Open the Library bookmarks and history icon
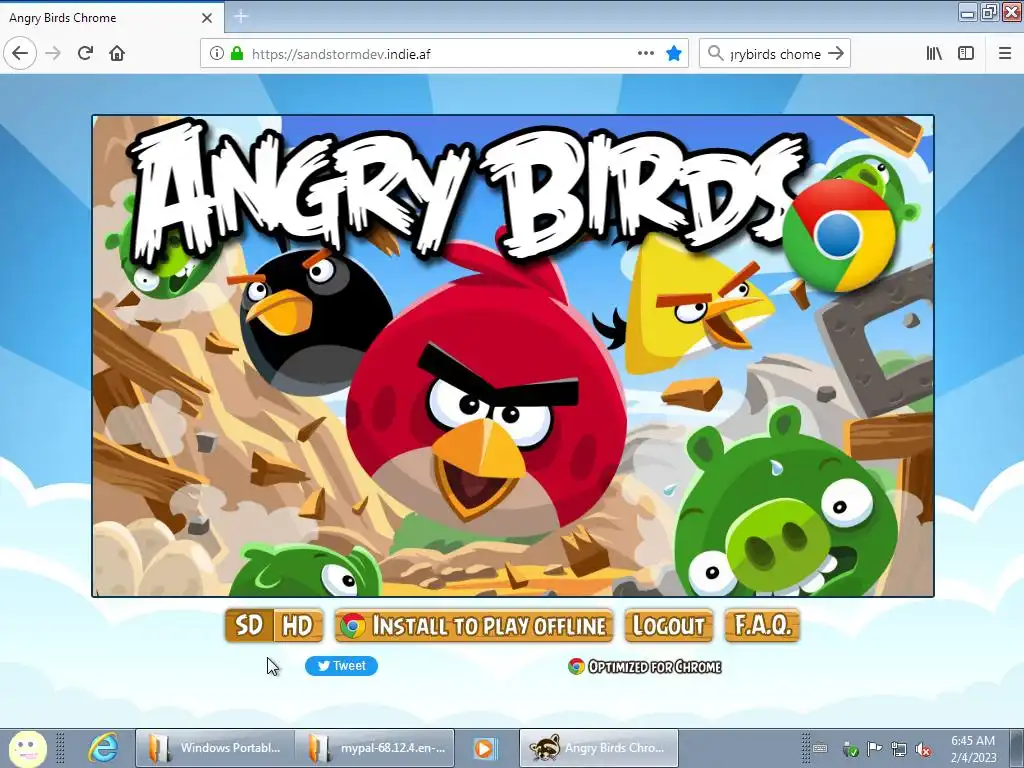Viewport: 1024px width, 768px height. (x=935, y=54)
